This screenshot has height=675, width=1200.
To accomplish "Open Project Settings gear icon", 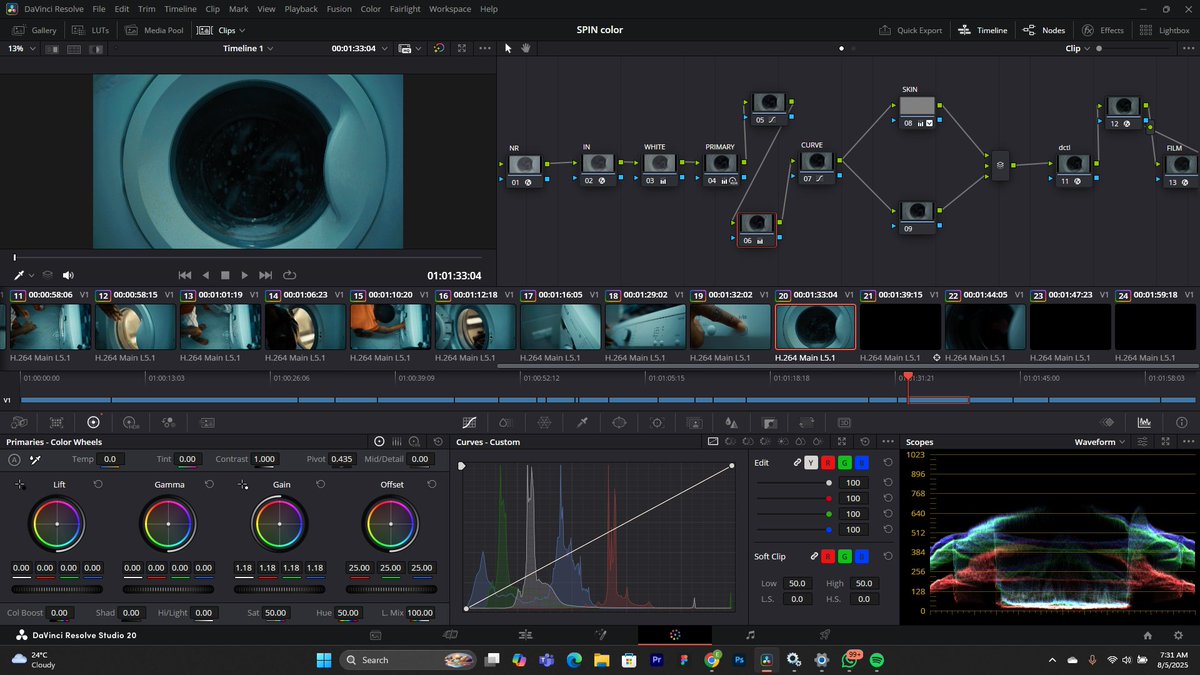I will (x=1176, y=635).
